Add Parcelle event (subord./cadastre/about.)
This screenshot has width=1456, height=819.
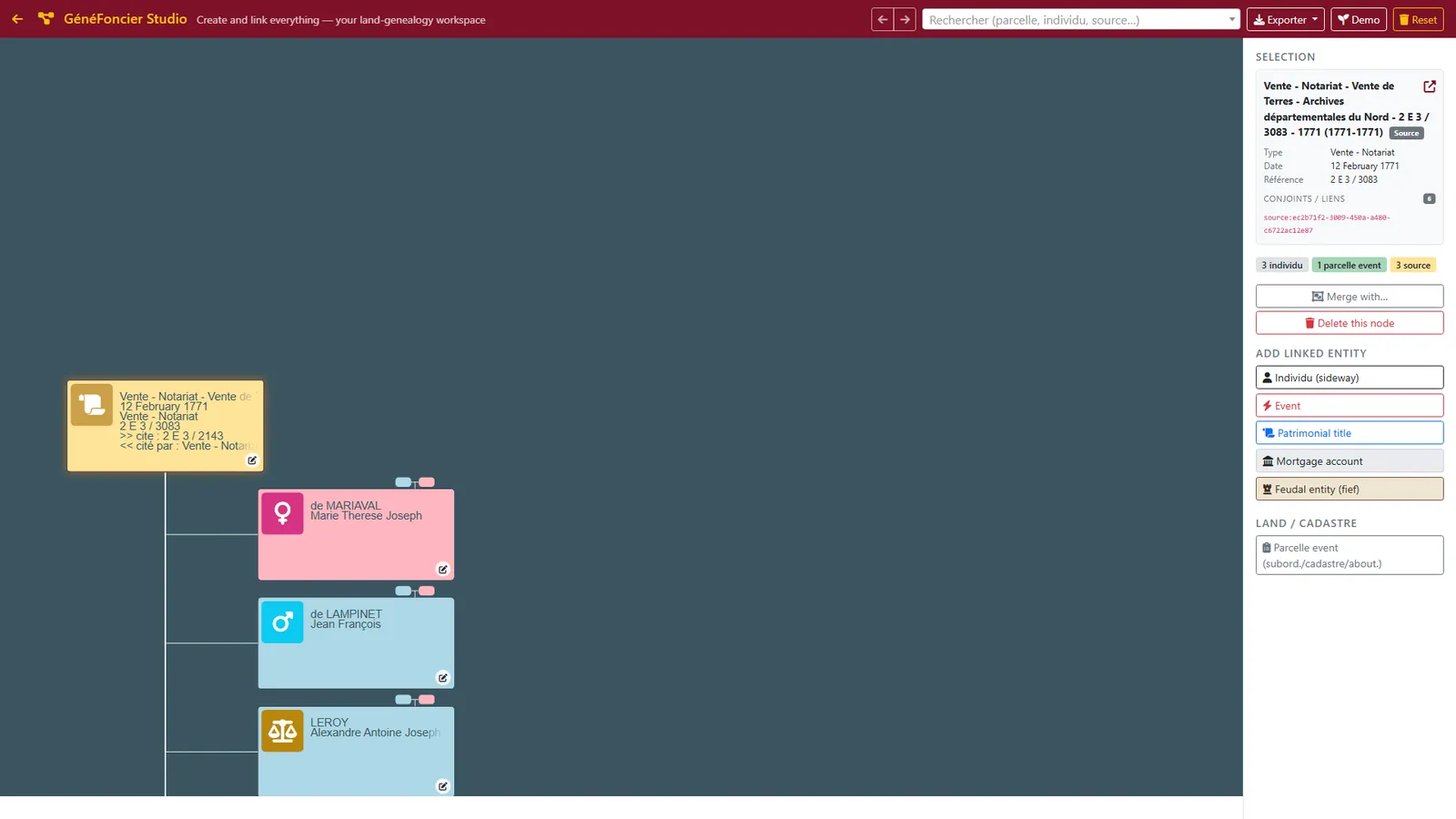click(x=1350, y=555)
